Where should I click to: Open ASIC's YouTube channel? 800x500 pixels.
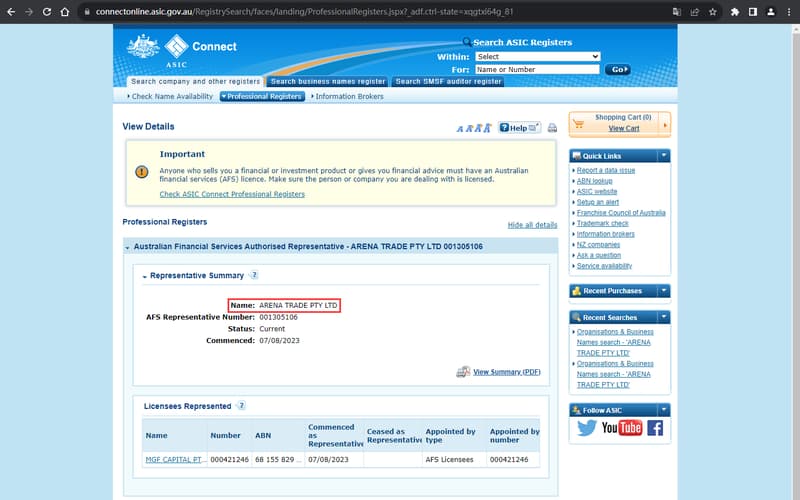click(x=621, y=428)
